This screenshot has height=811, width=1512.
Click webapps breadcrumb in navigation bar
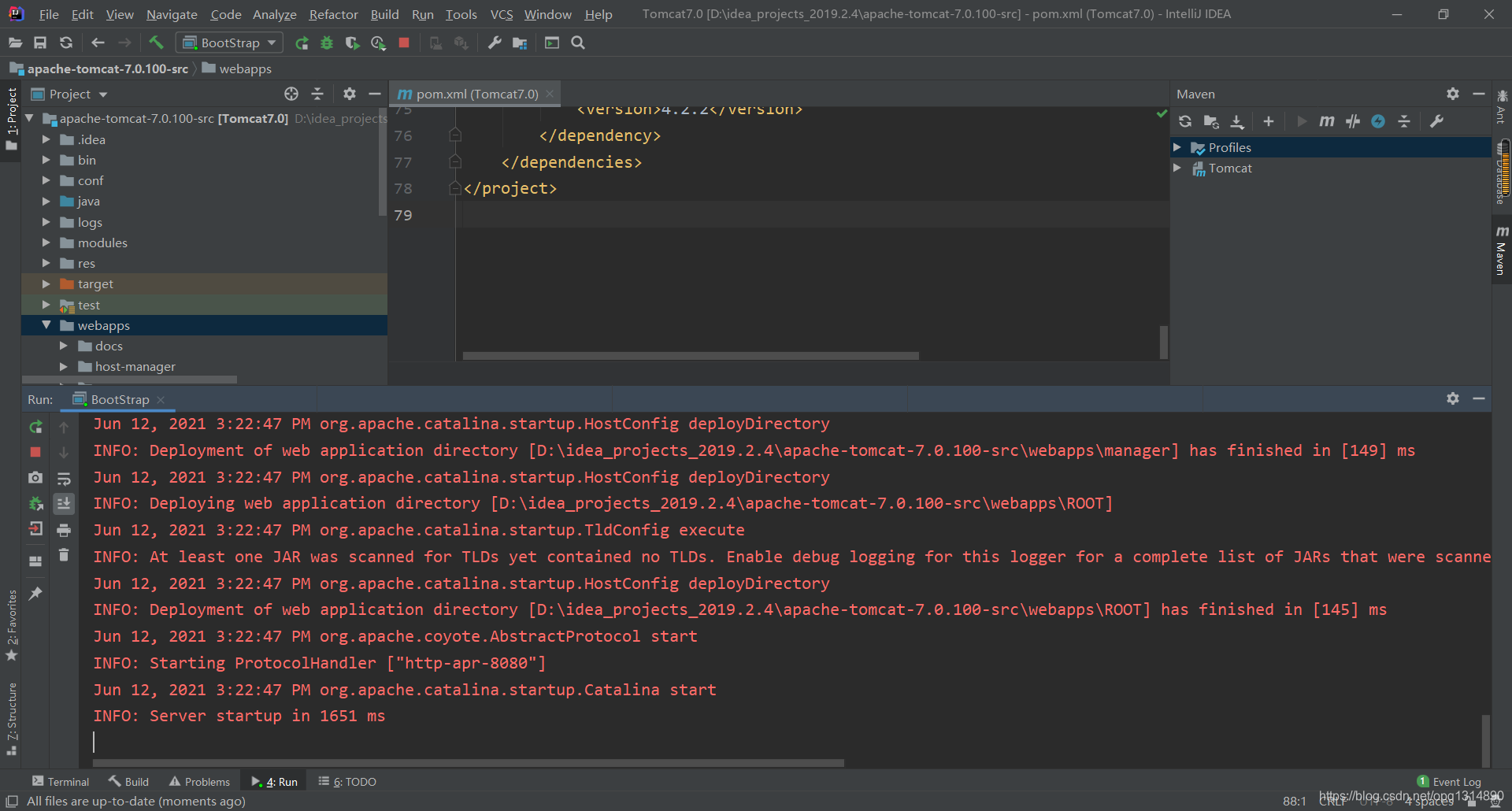pos(237,69)
